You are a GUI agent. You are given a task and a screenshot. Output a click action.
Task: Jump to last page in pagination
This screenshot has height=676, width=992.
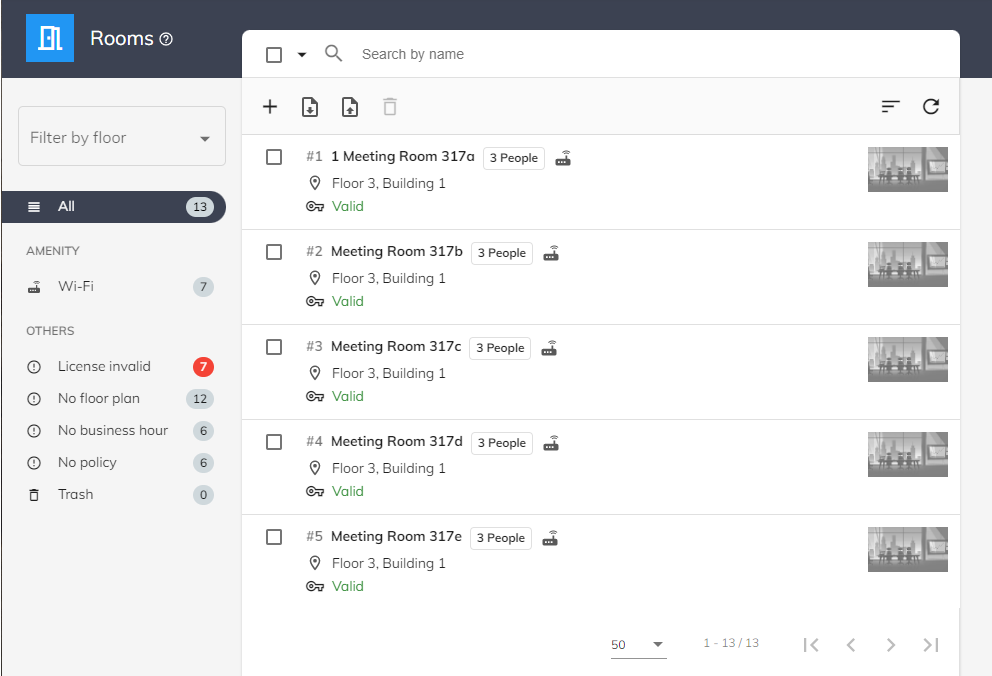point(931,645)
